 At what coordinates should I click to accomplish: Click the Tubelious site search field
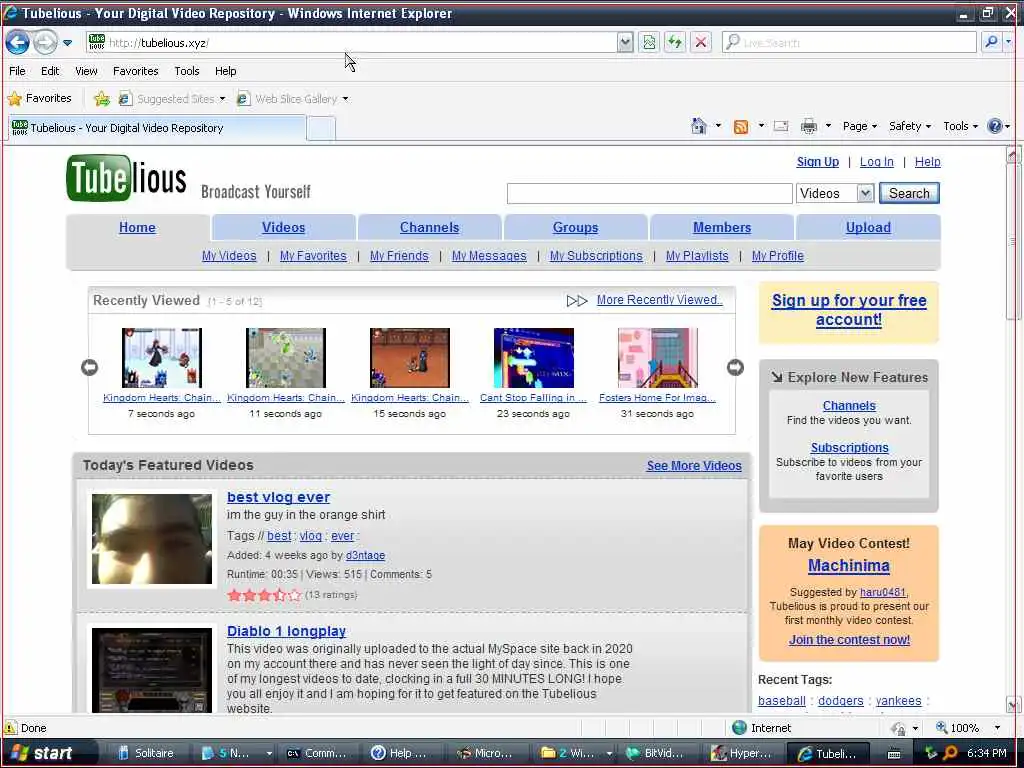click(650, 193)
